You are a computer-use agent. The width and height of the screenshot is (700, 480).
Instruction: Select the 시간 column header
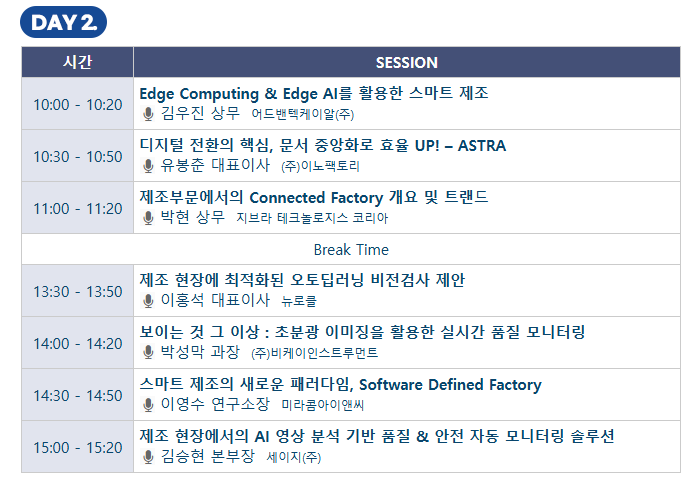coord(77,62)
